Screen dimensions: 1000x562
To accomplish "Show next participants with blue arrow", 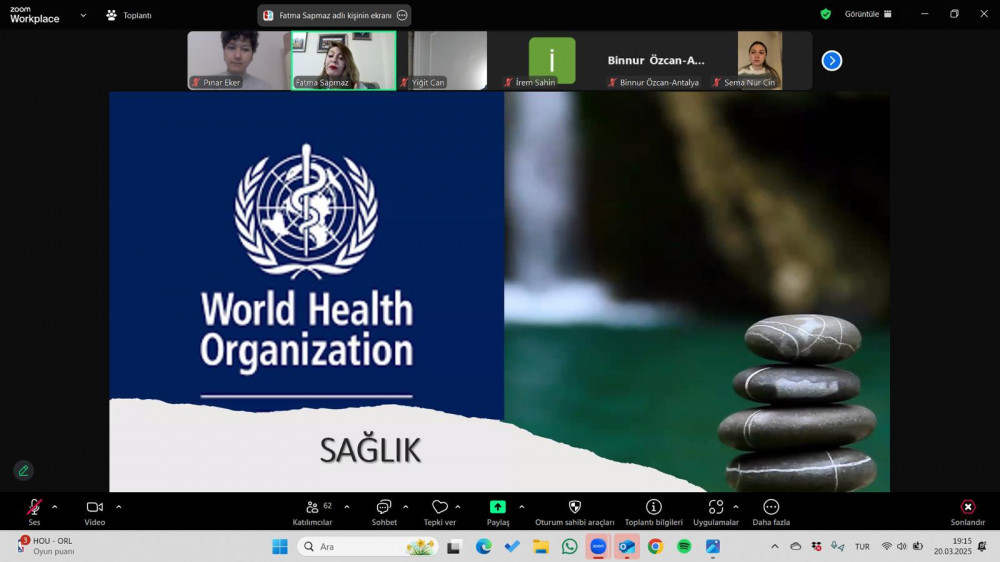I will pos(832,61).
